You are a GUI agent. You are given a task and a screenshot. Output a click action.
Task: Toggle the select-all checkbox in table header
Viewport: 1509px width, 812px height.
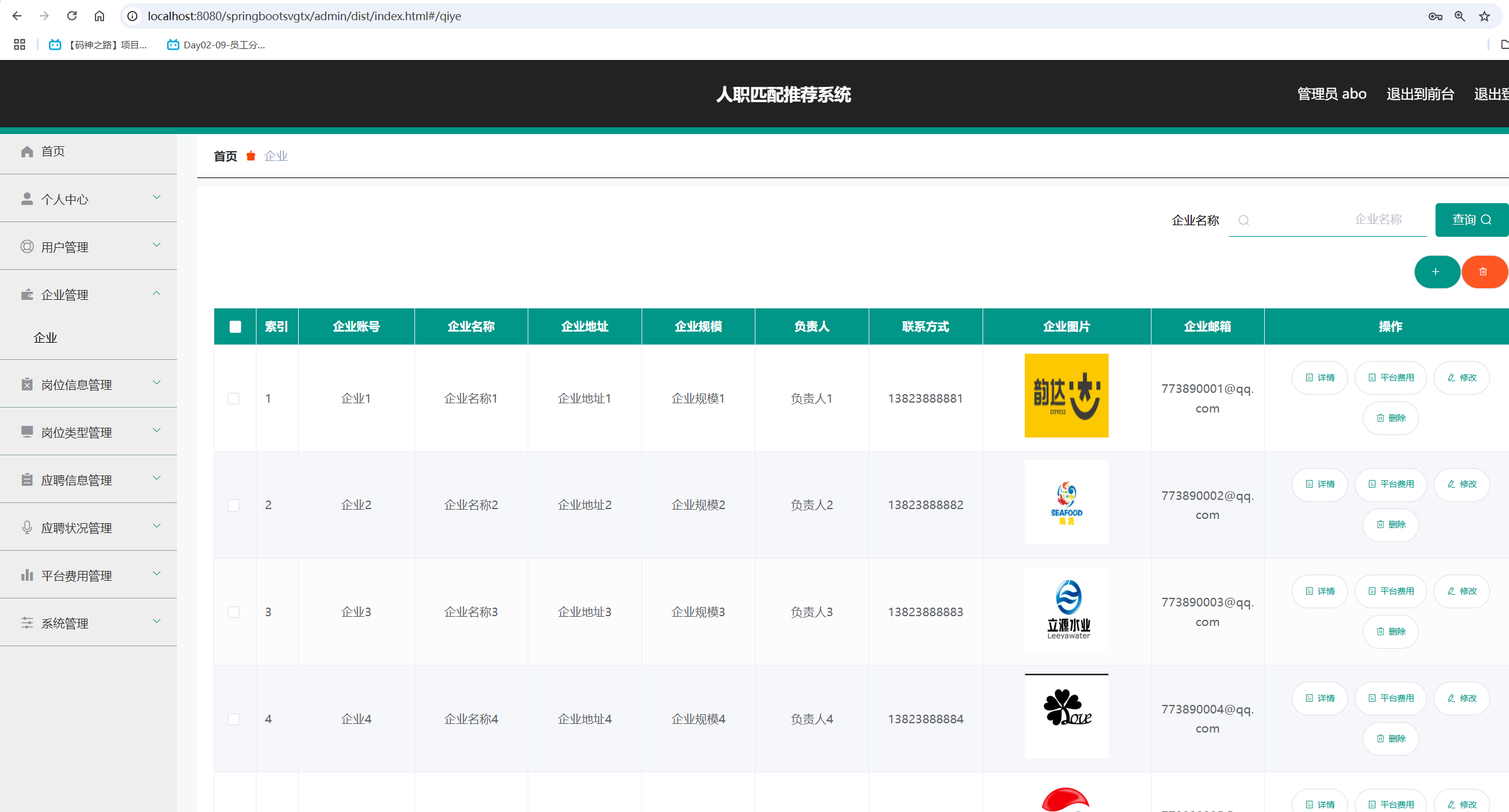[235, 327]
